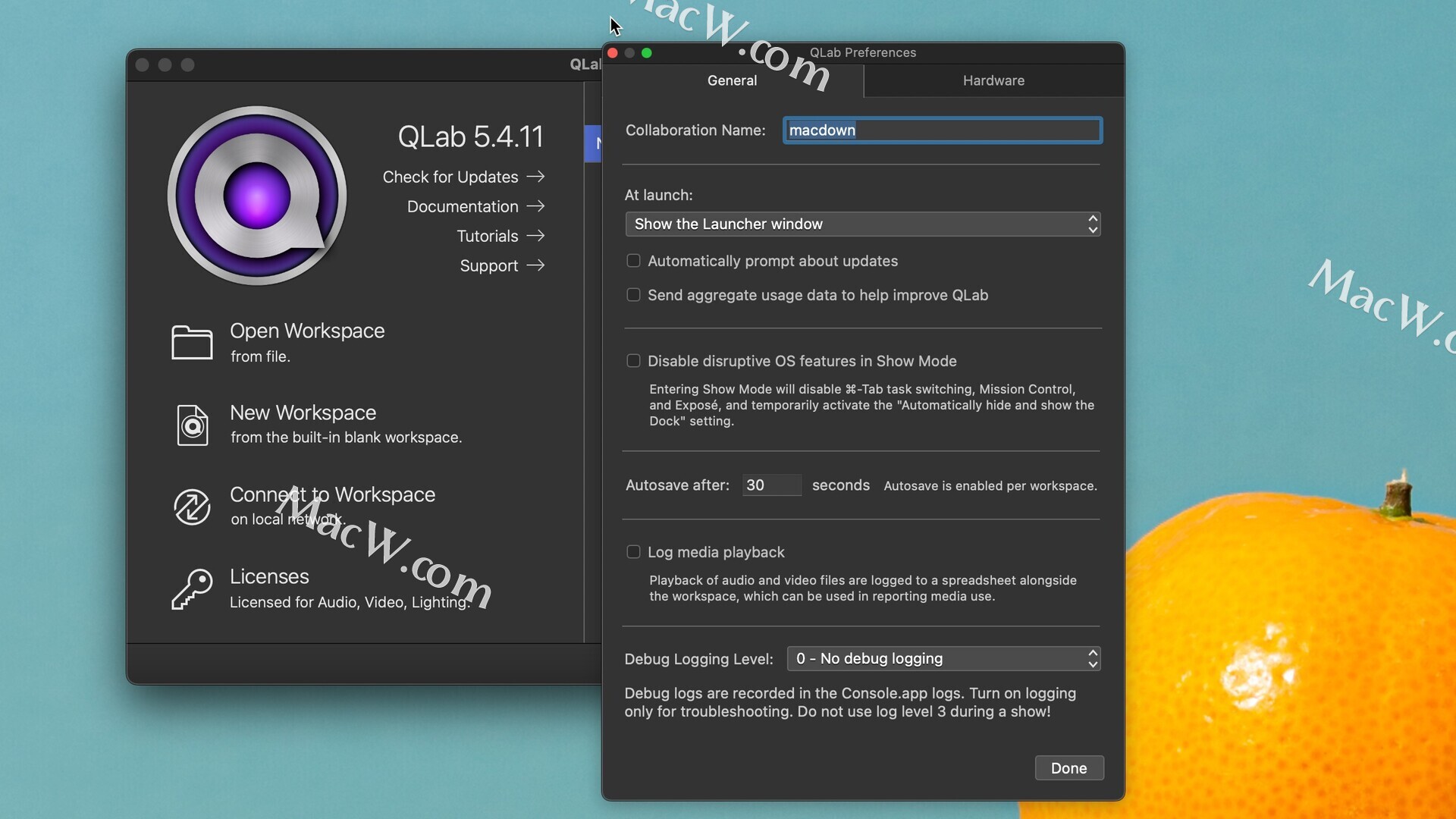This screenshot has width=1456, height=819.
Task: Click green zoom button of Preferences window
Action: [647, 53]
